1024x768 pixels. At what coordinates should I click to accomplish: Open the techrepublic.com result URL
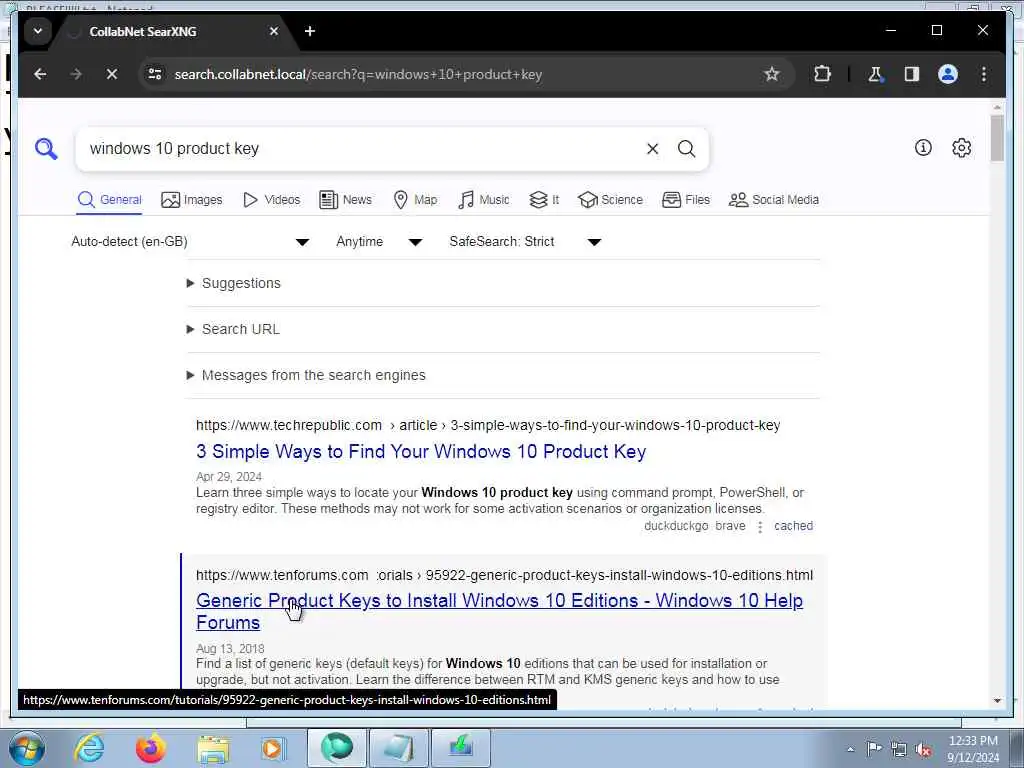point(488,425)
